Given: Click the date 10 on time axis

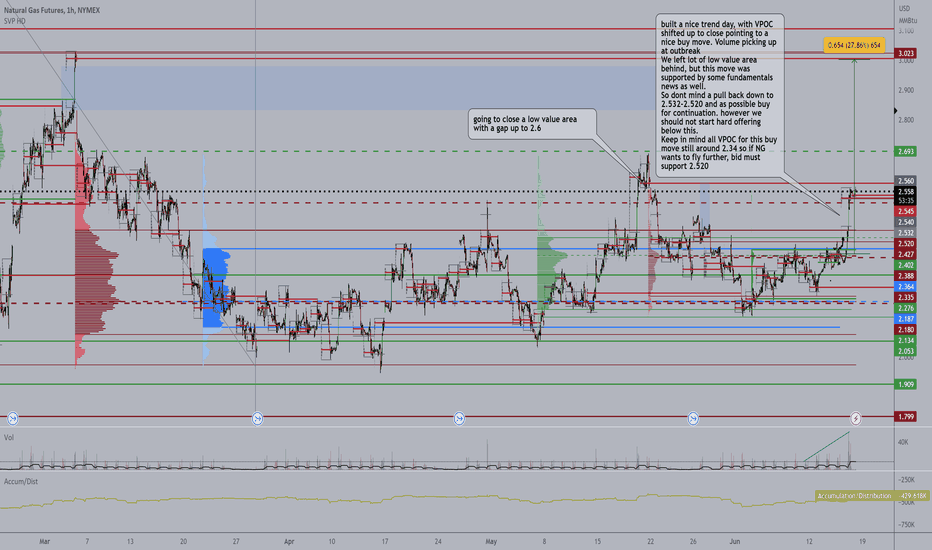Looking at the screenshot, I should tap(332, 541).
